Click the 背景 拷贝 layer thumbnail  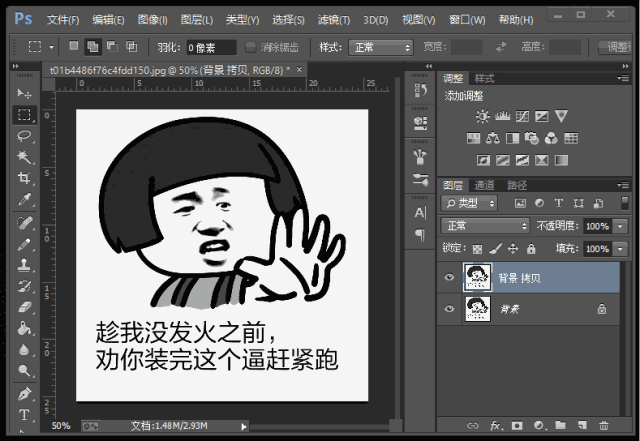tap(477, 277)
